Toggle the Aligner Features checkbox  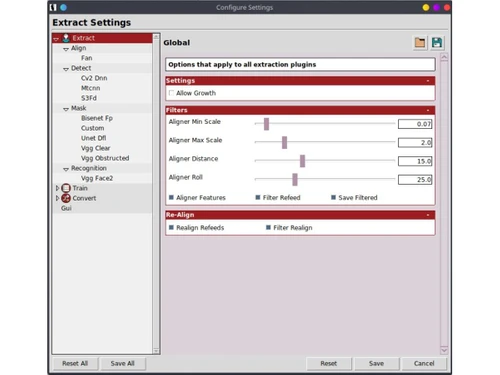pyautogui.click(x=171, y=197)
